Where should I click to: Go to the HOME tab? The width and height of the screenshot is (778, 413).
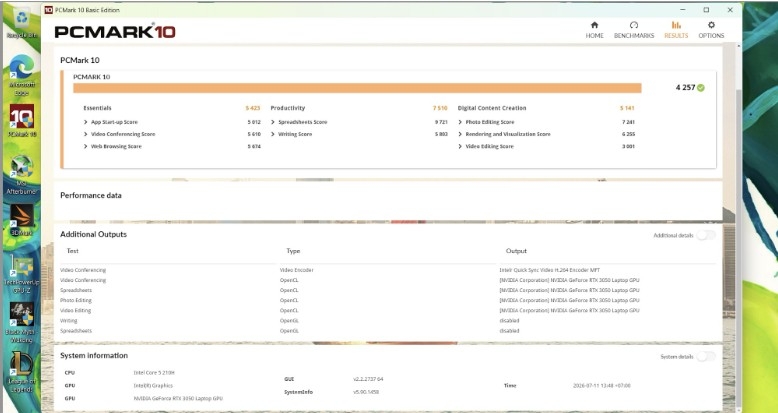coord(594,30)
